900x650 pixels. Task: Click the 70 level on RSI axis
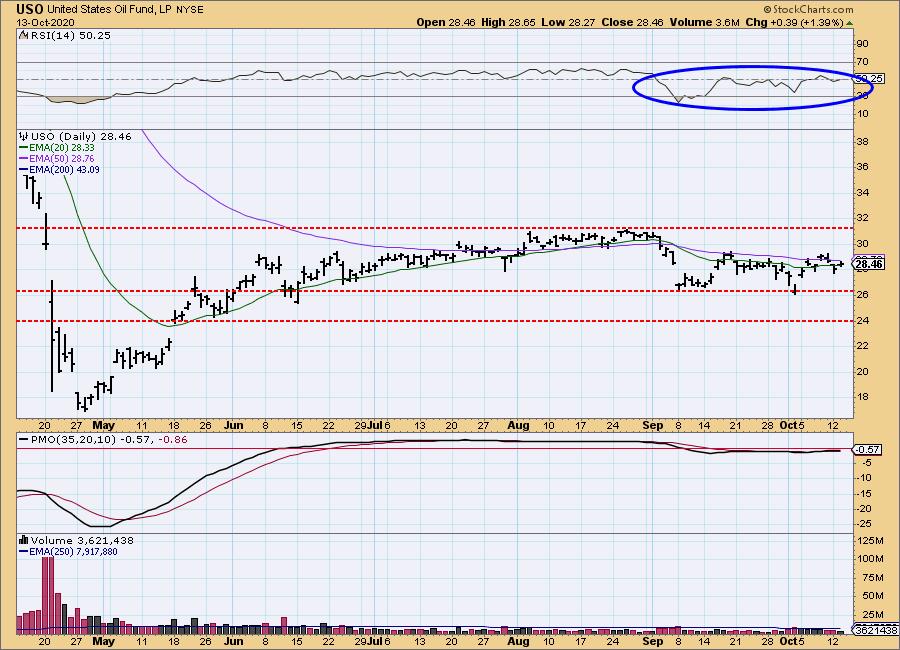862,61
